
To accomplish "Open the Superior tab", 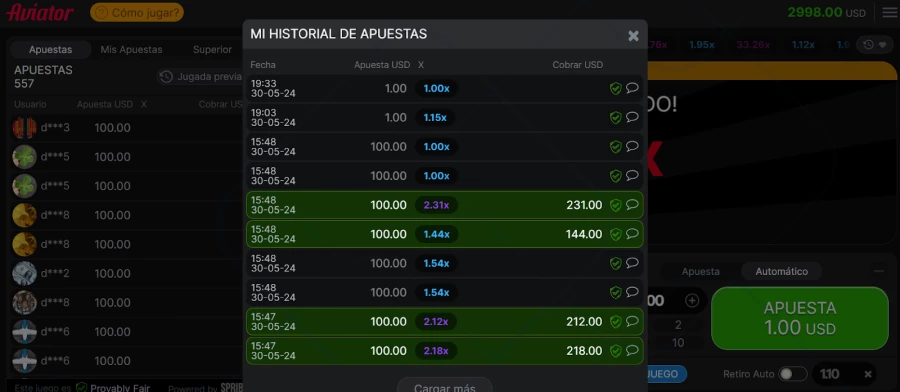I will tap(212, 49).
